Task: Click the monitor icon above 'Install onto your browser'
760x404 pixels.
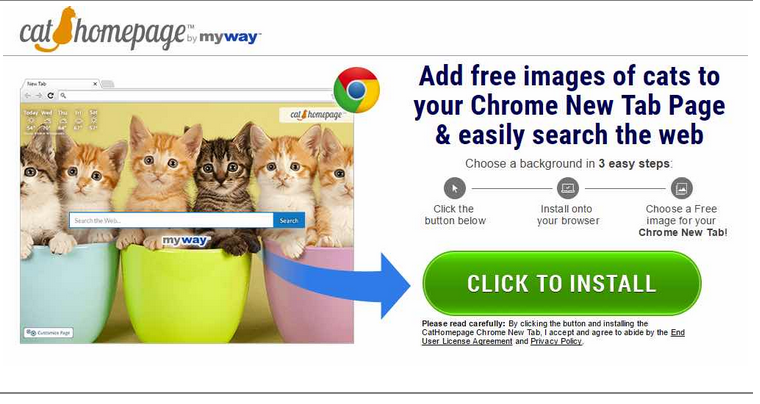Action: point(568,188)
